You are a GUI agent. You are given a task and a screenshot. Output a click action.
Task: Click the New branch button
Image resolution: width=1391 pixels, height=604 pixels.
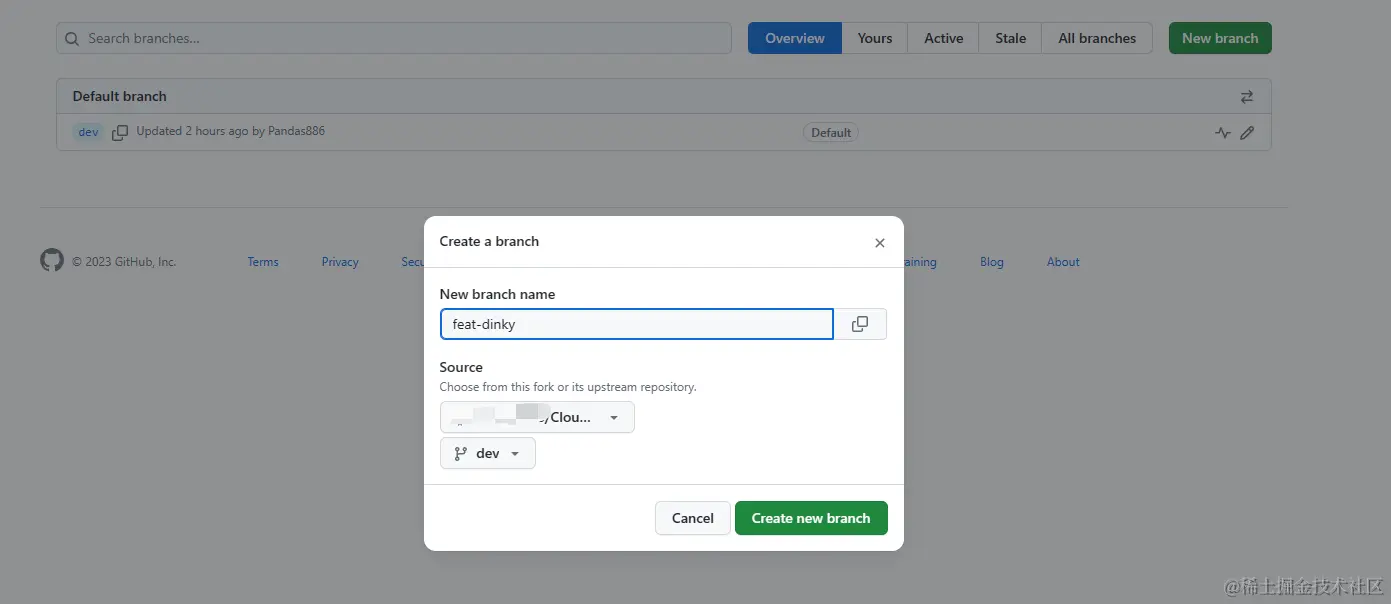pos(1220,38)
